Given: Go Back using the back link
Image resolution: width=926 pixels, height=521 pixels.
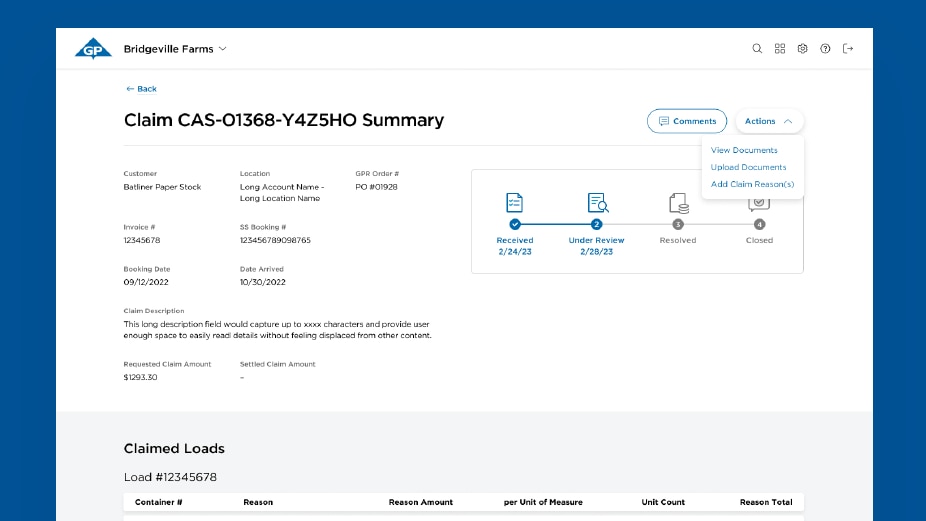Looking at the screenshot, I should pyautogui.click(x=141, y=89).
